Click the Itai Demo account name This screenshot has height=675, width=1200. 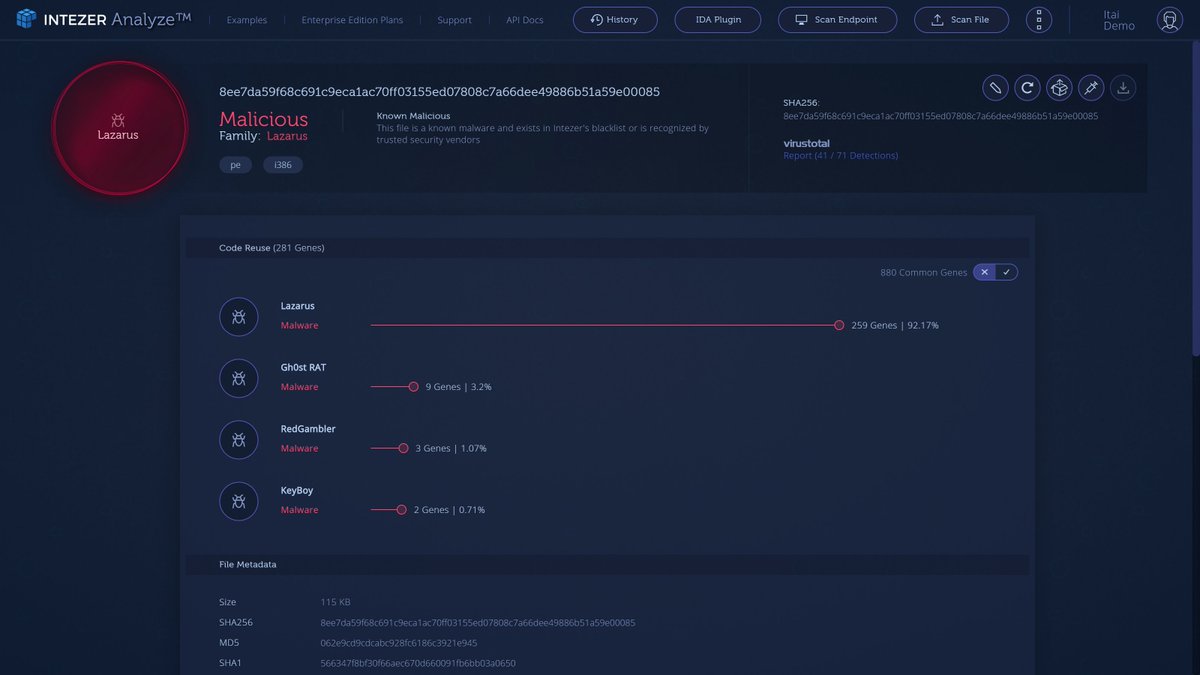[x=1119, y=20]
